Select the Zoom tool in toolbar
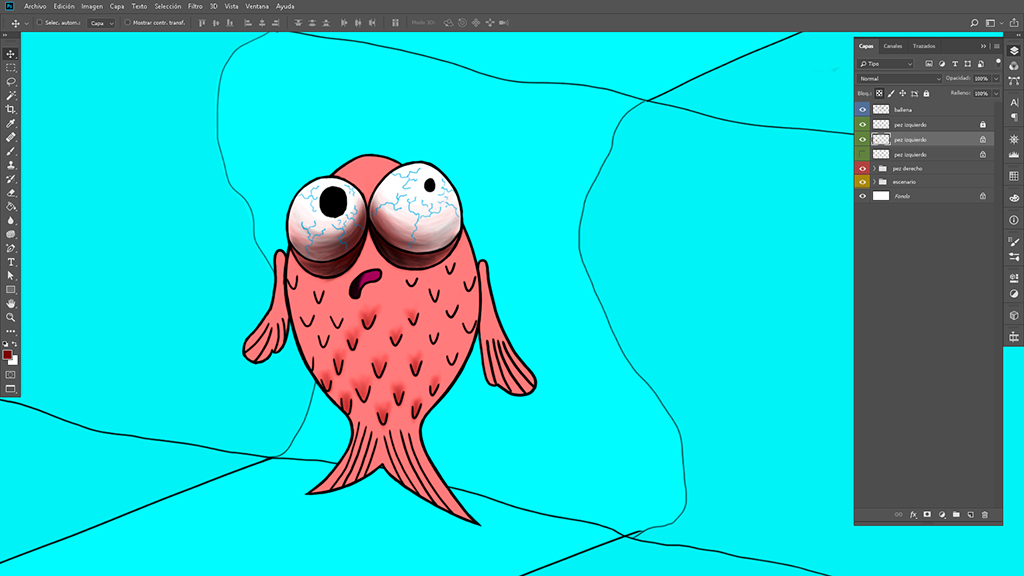Screen dimensions: 1024x576 coord(11,316)
